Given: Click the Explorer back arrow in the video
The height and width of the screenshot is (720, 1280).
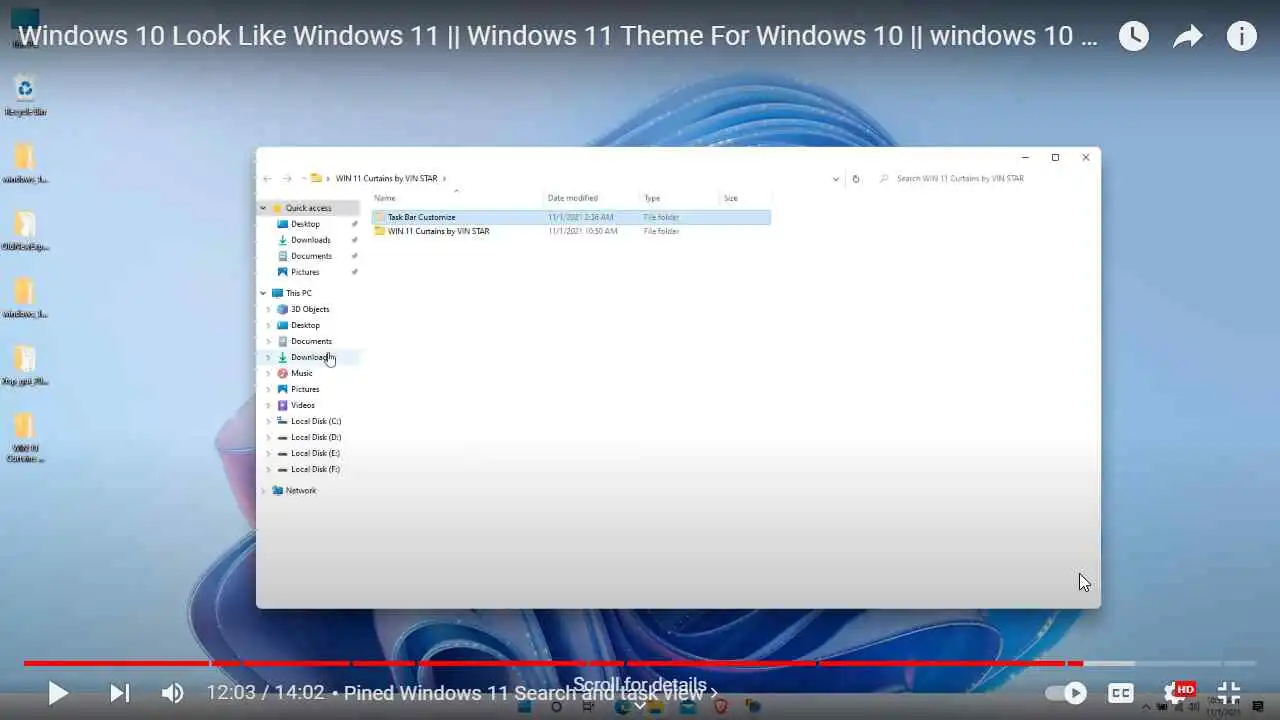Looking at the screenshot, I should tap(267, 178).
